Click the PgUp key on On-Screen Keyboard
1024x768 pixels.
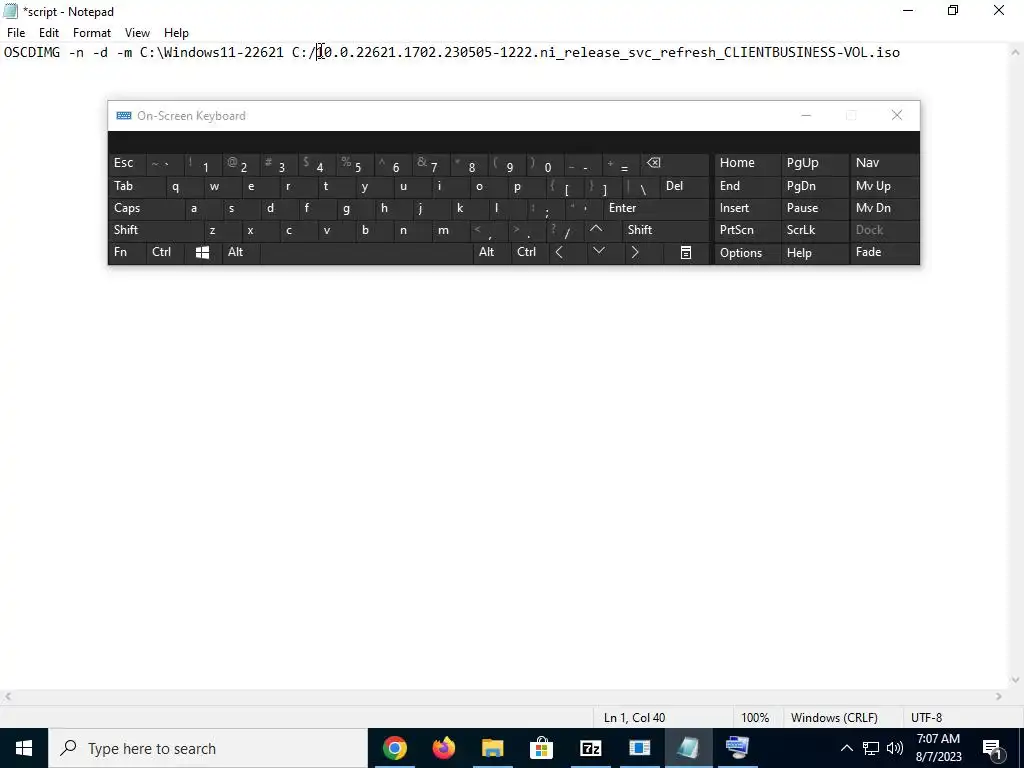(814, 163)
